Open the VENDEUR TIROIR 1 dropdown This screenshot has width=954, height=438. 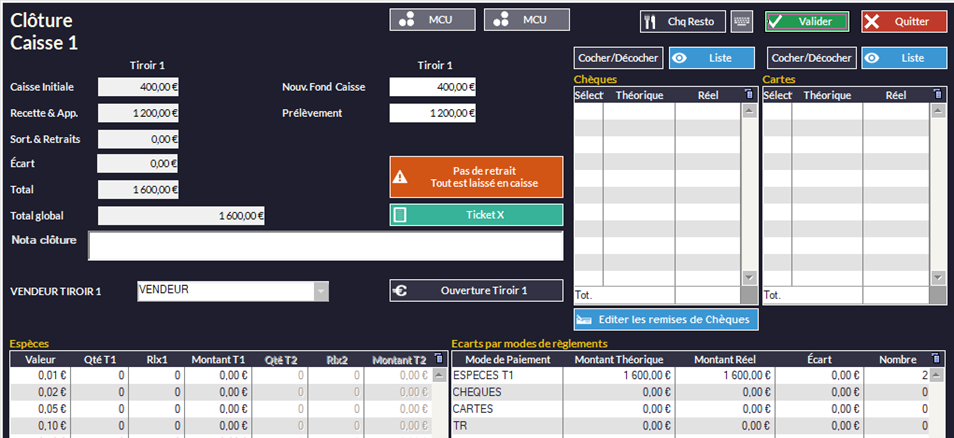(321, 291)
